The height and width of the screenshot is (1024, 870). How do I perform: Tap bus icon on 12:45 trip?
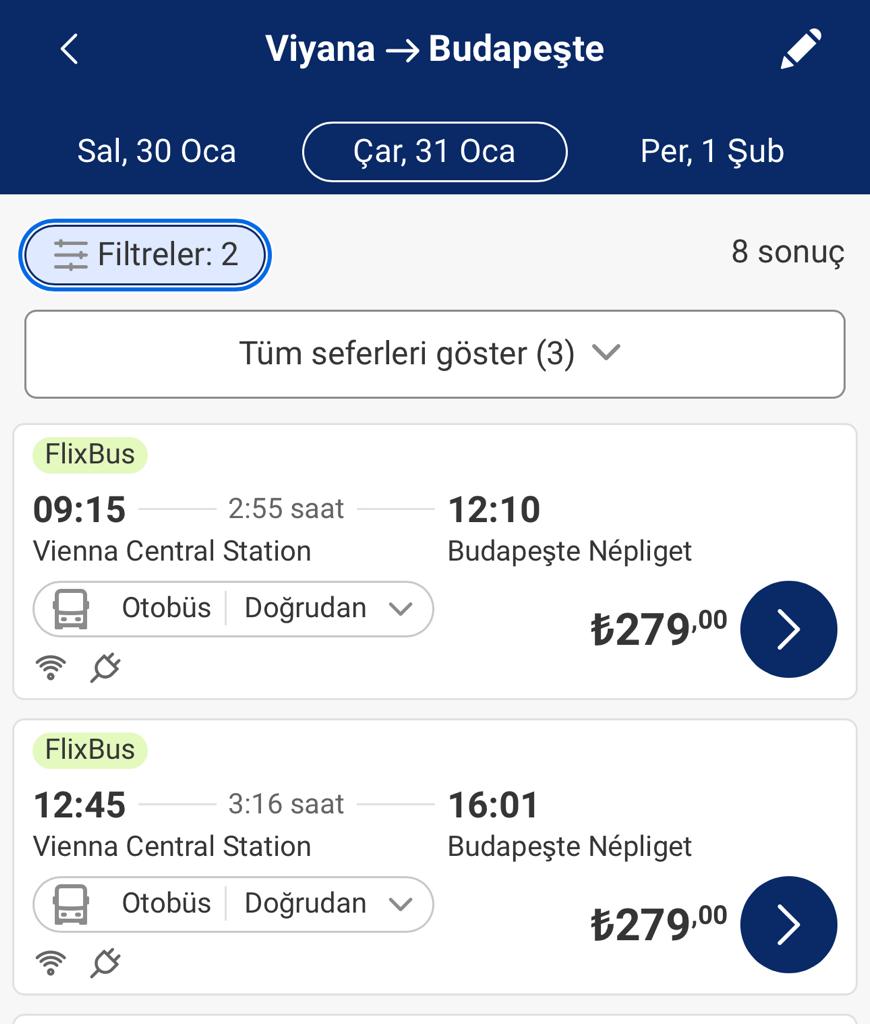pos(71,903)
